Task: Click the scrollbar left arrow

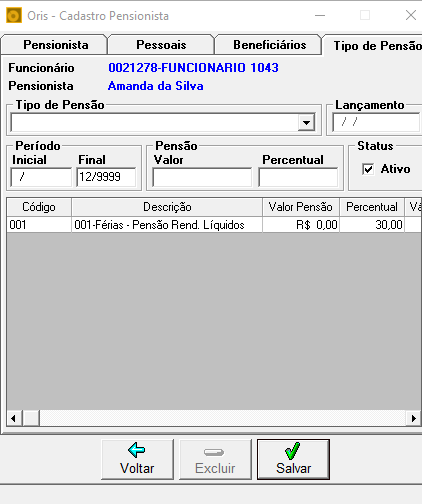Action: coord(14,418)
